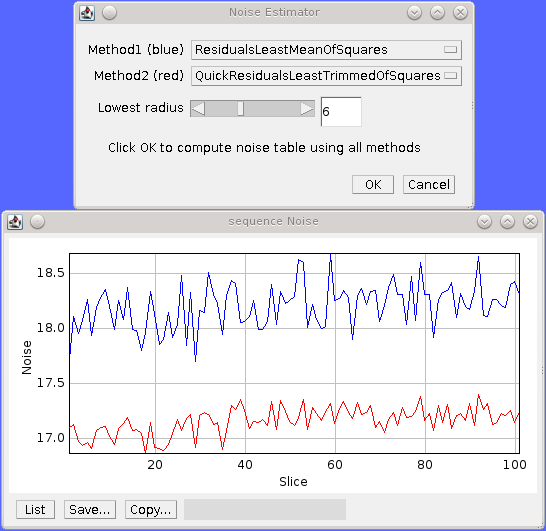Click the Lowest radius value field
This screenshot has height=531, width=546.
tap(341, 112)
